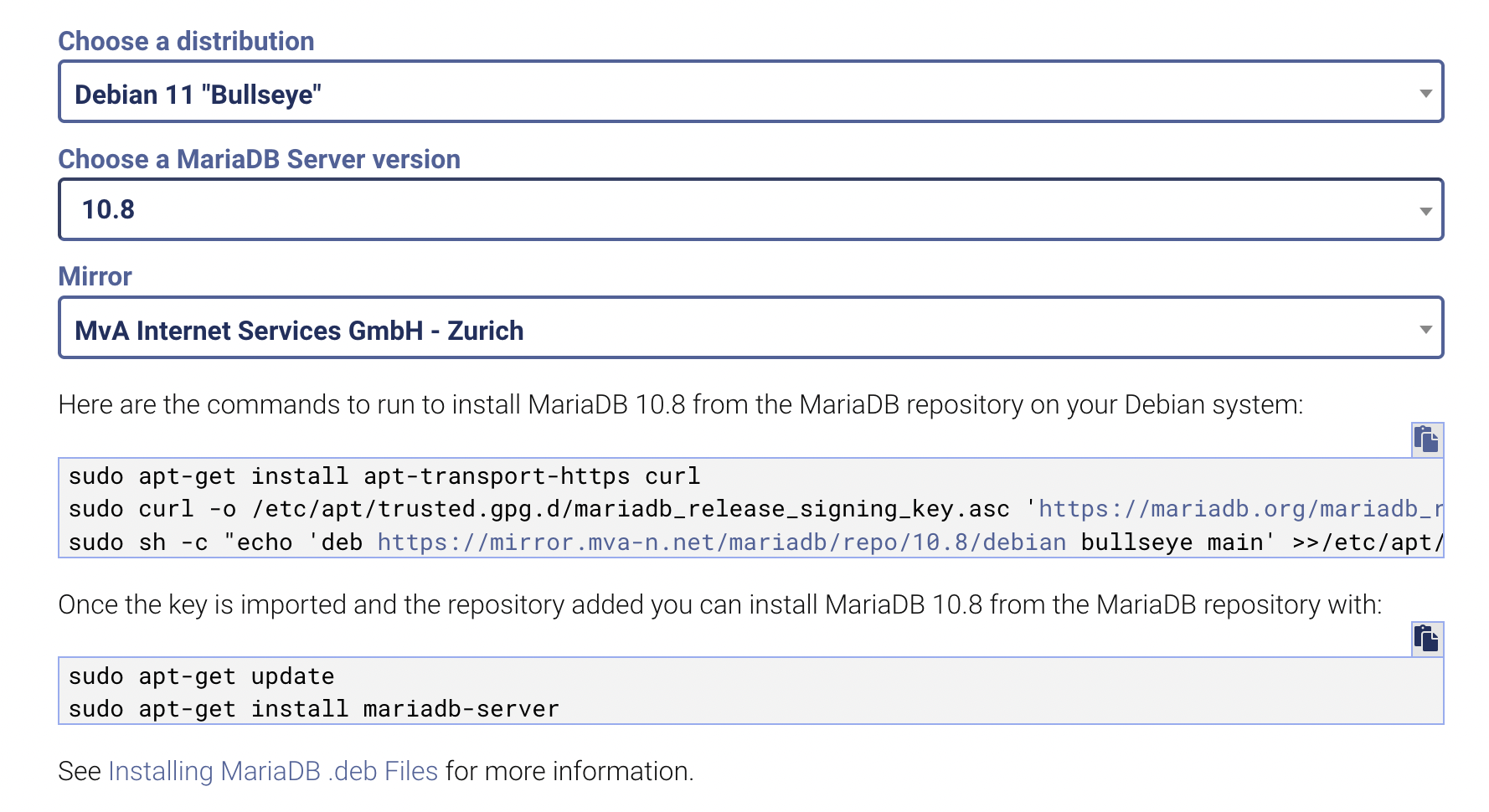Copy the repository setup commands block

(x=1427, y=439)
